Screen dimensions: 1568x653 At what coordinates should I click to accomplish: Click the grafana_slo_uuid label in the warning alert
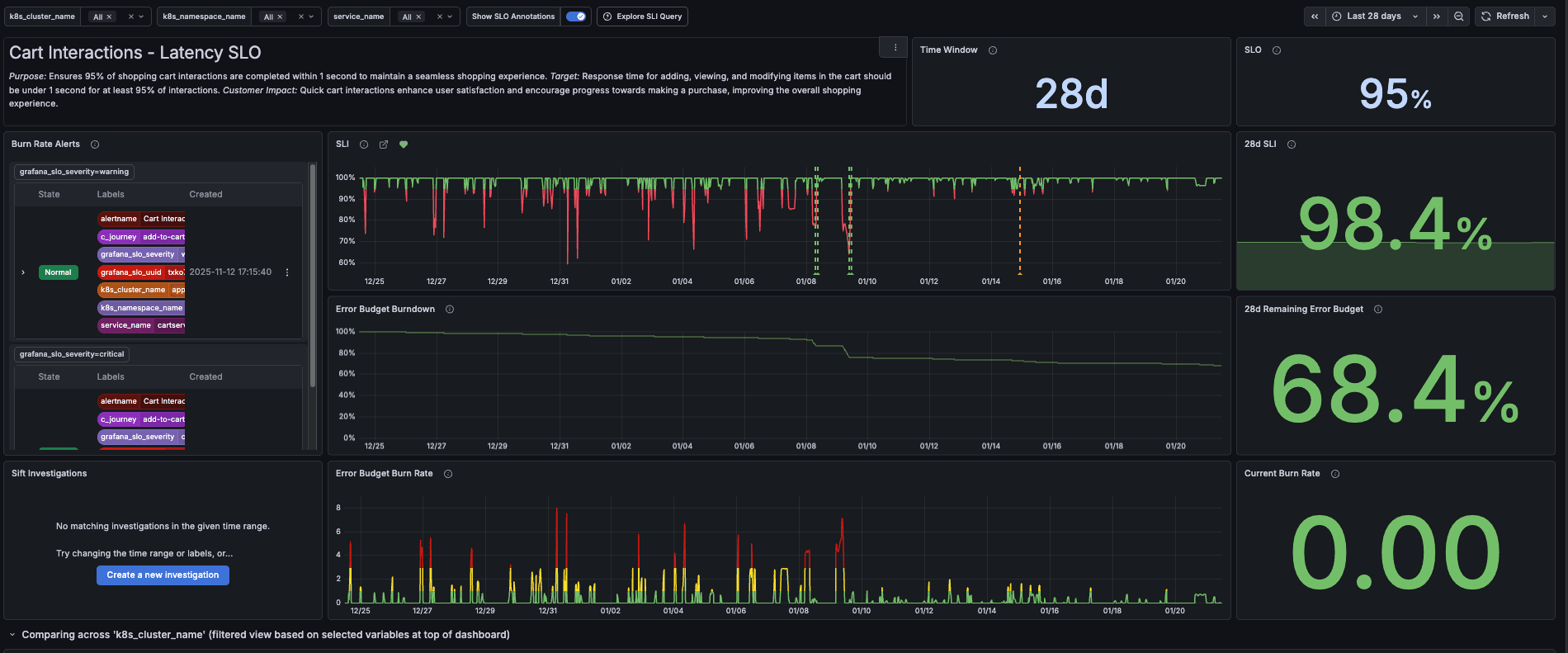pyautogui.click(x=141, y=272)
